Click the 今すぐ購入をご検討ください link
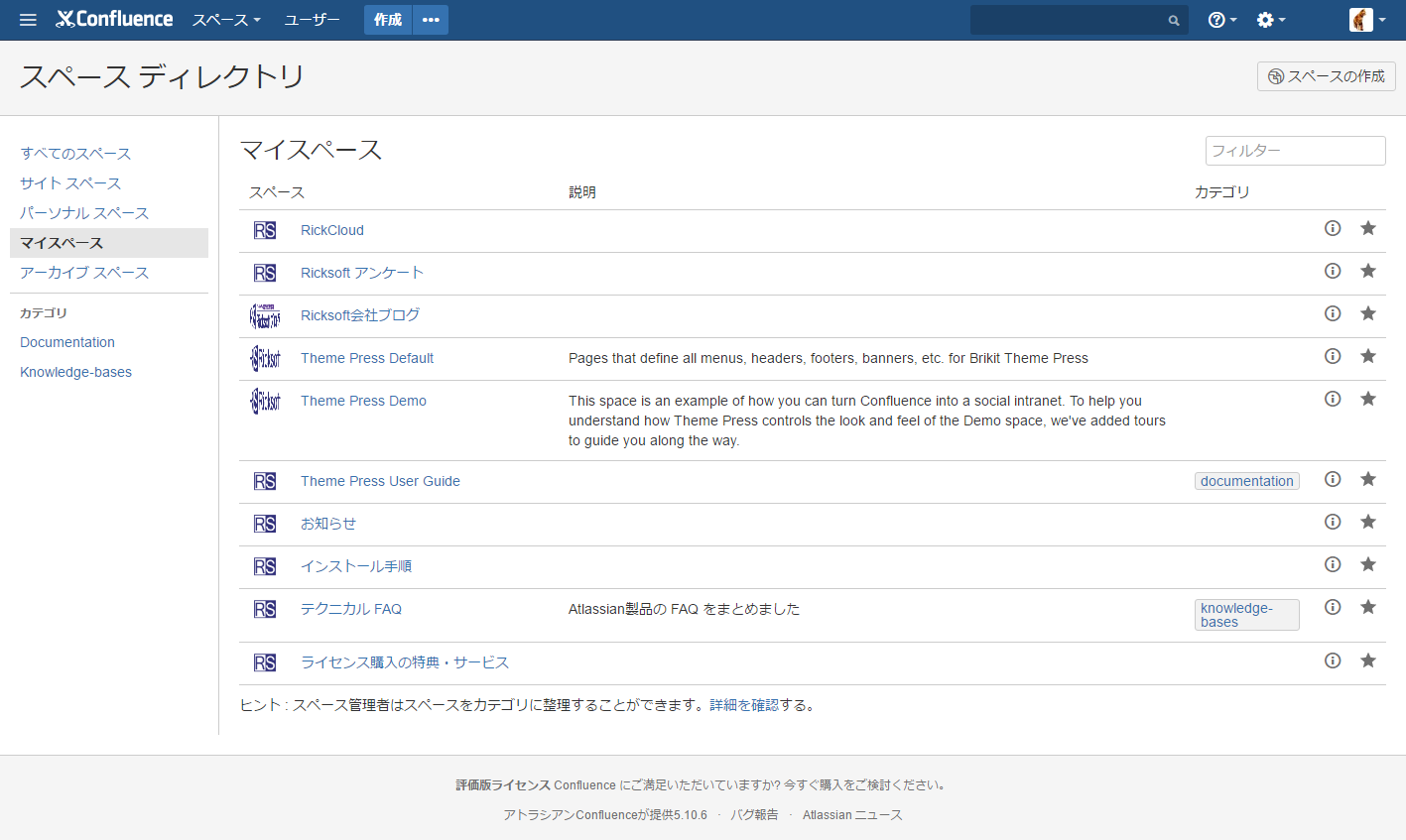Viewport: 1406px width, 840px height. (865, 785)
